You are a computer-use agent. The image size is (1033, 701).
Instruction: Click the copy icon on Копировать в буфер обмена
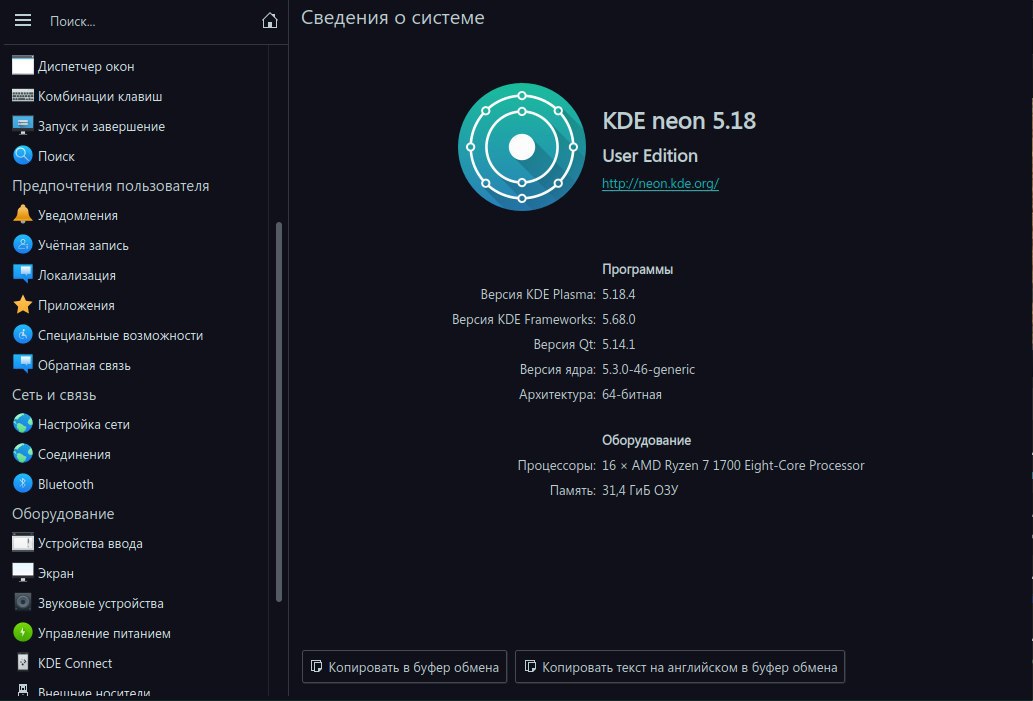[316, 667]
